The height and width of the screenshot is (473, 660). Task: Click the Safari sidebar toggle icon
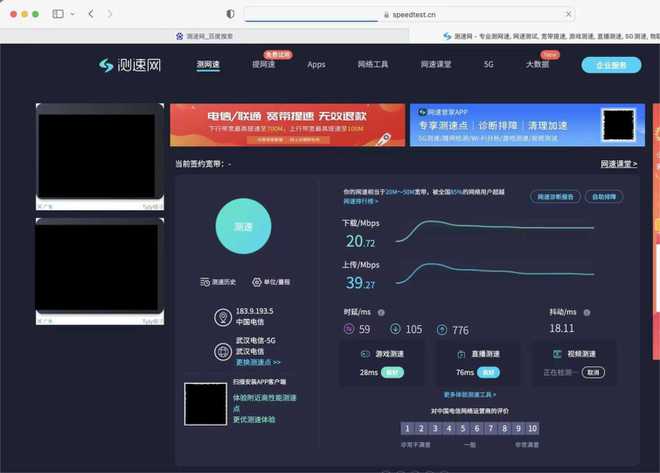click(57, 14)
